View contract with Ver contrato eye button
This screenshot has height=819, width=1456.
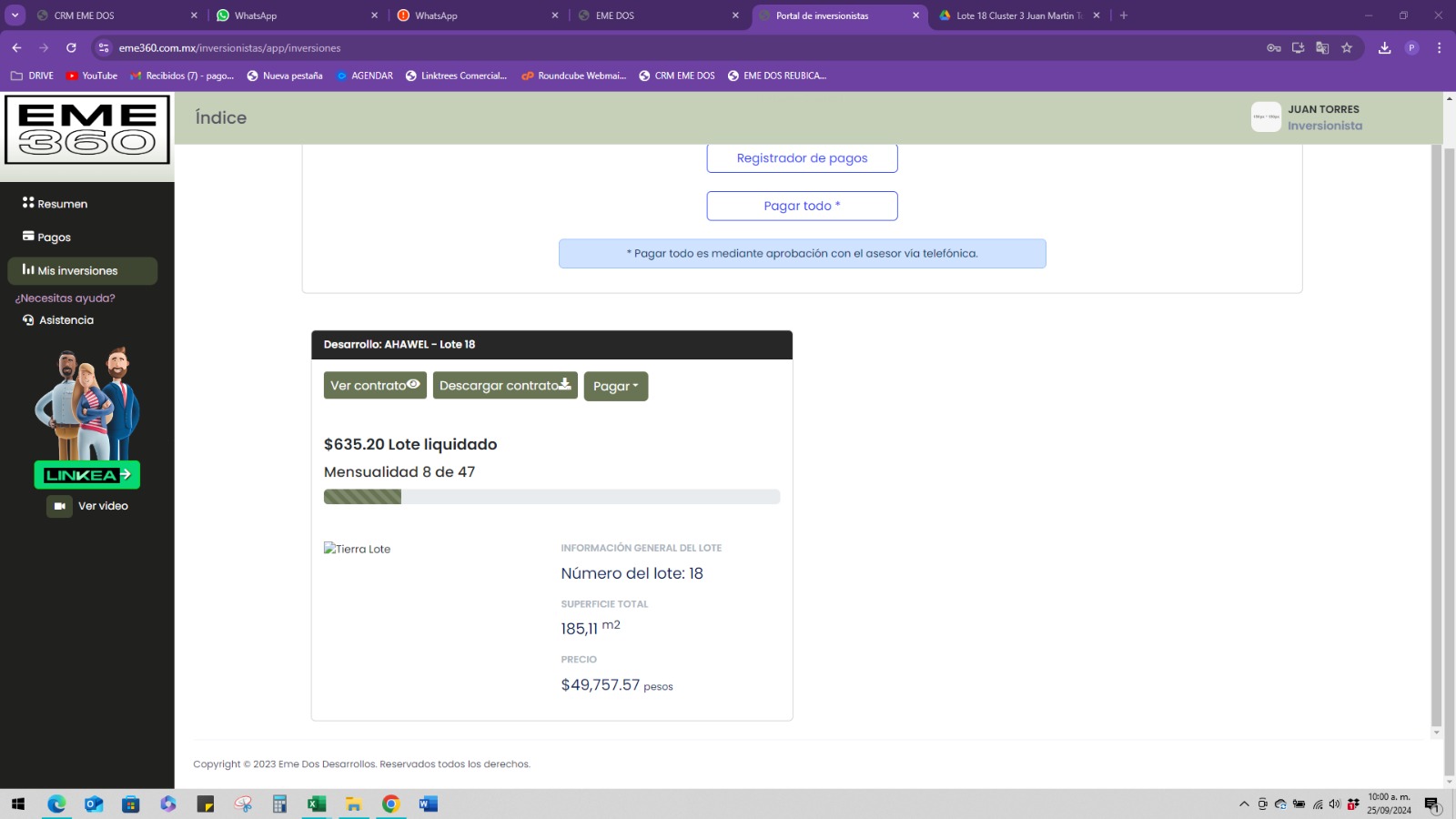tap(375, 385)
